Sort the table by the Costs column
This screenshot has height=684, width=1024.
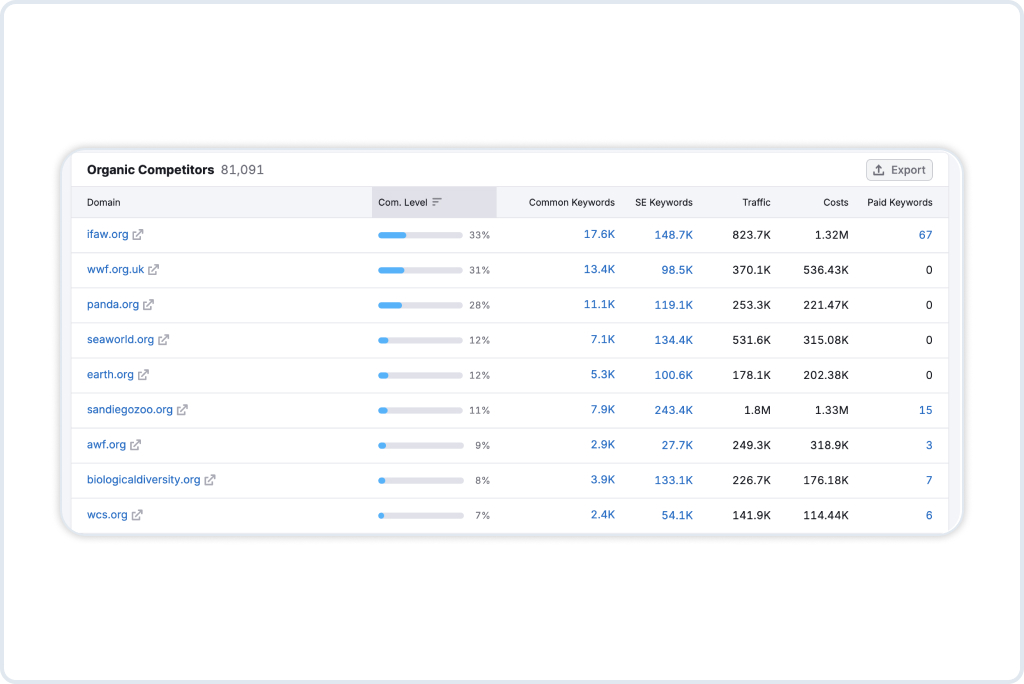pos(835,201)
